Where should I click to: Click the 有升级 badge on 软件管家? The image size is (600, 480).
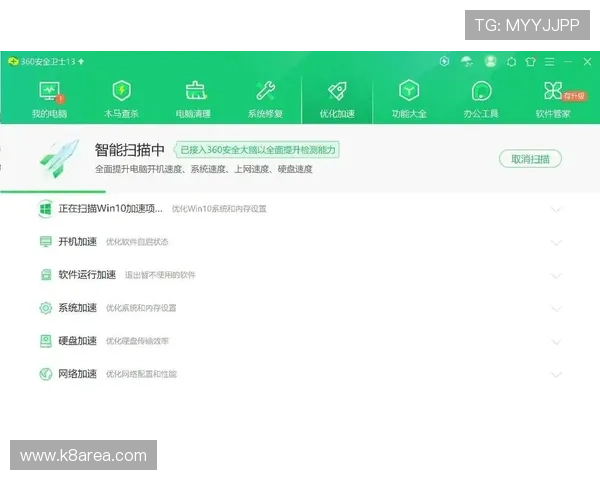pos(574,96)
